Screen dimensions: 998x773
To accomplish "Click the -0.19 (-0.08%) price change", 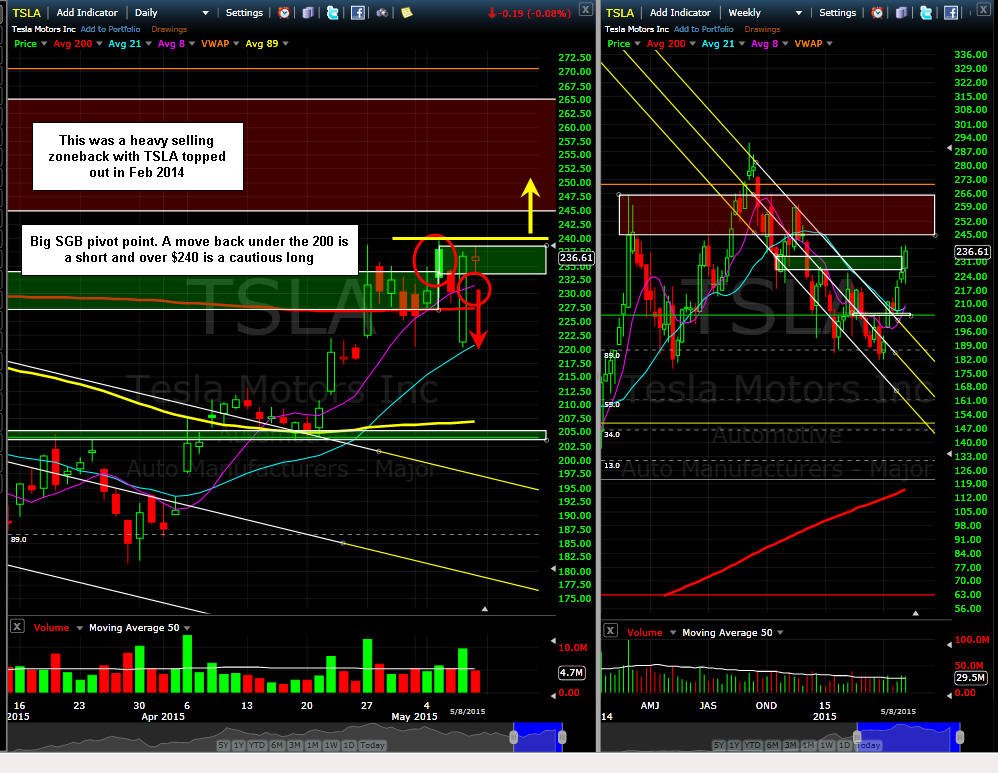I will (x=530, y=13).
